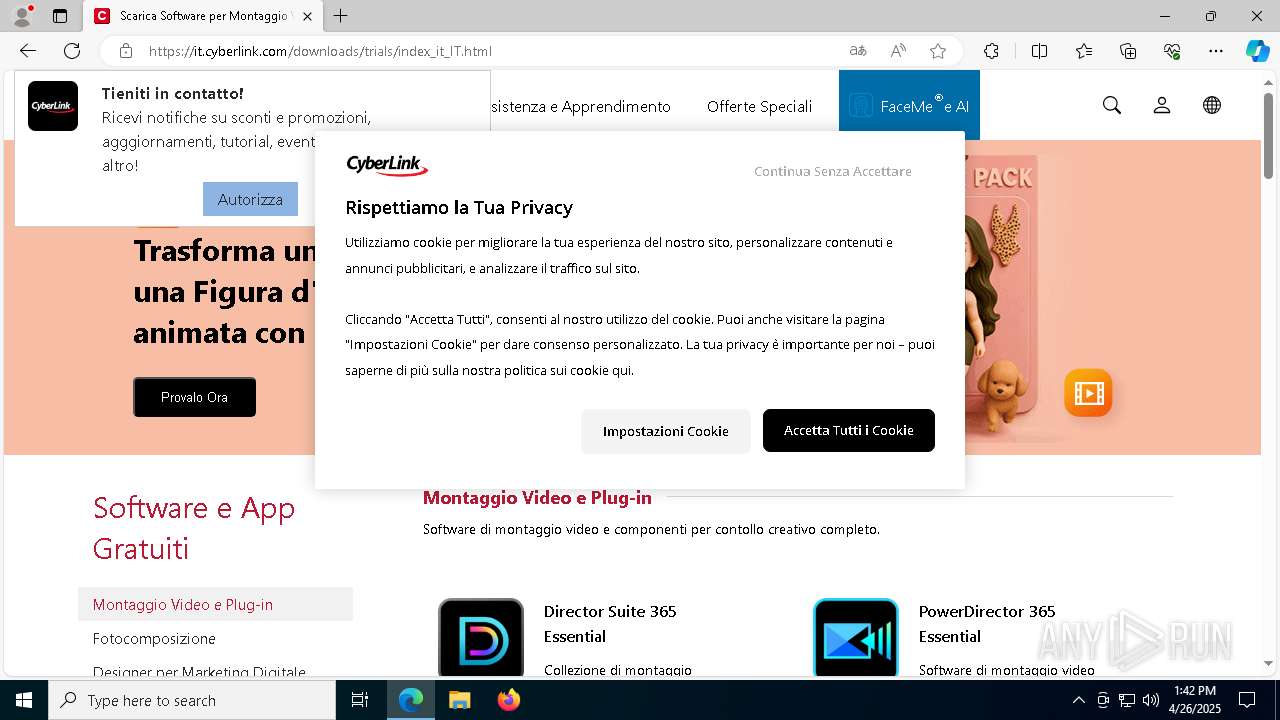Screen dimensions: 1280x720
Task: Open browser extensions puzzle icon
Action: coord(991,51)
